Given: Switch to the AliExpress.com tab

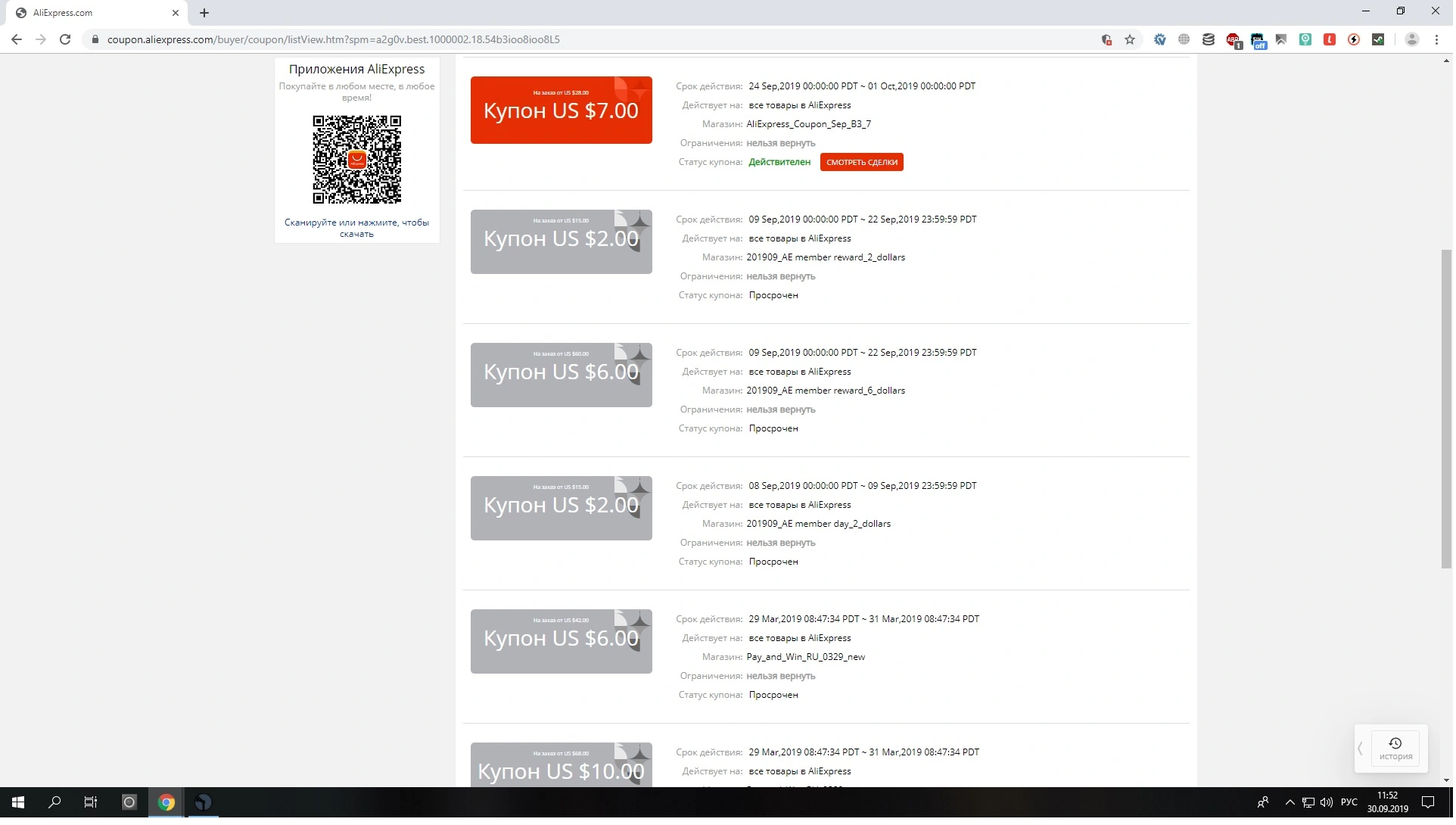Looking at the screenshot, I should tap(95, 13).
